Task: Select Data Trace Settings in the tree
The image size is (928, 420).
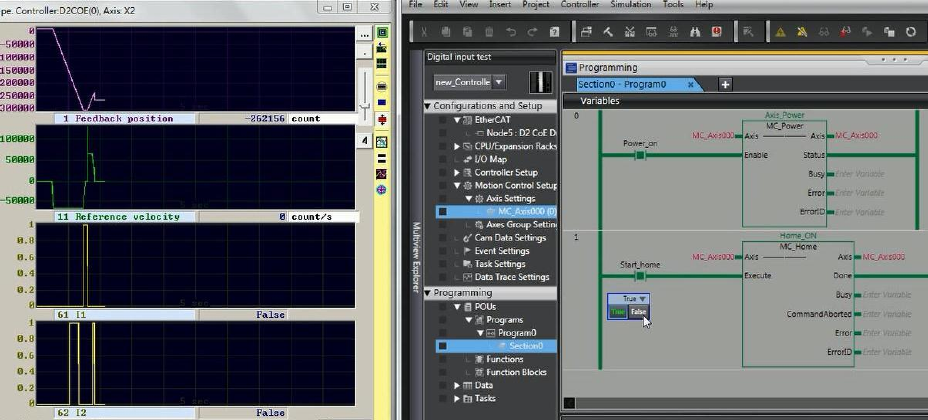Action: coord(511,277)
